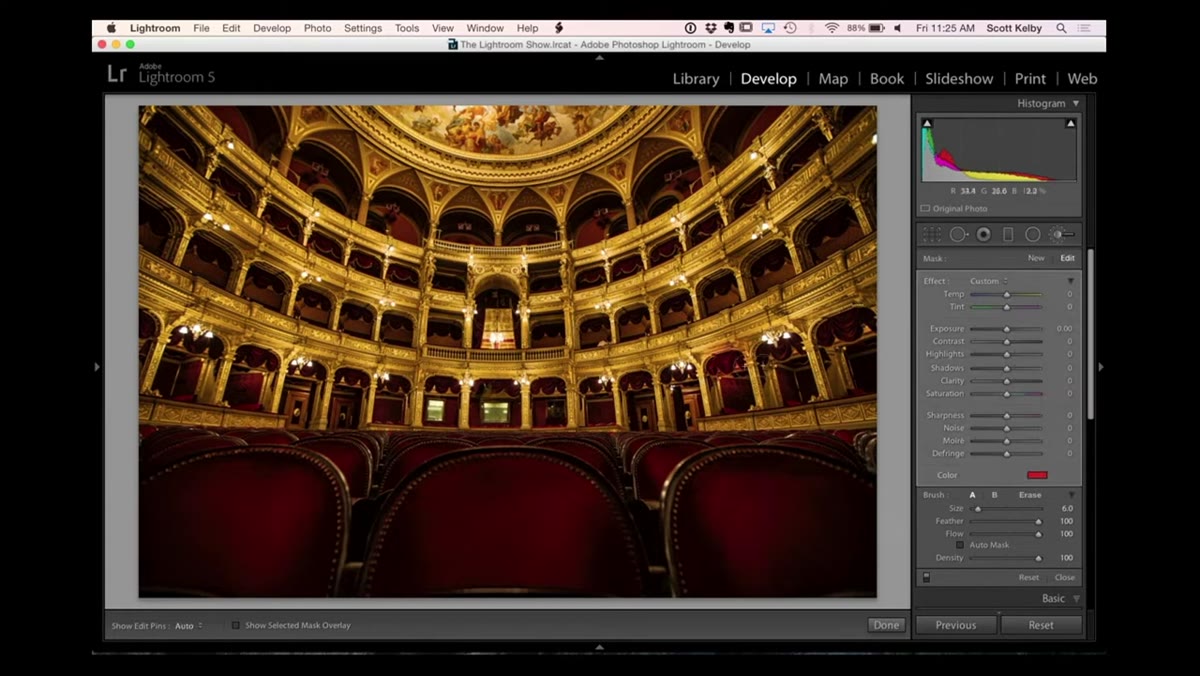Open AirPlay display menu icon
The width and height of the screenshot is (1200, 676).
[768, 28]
